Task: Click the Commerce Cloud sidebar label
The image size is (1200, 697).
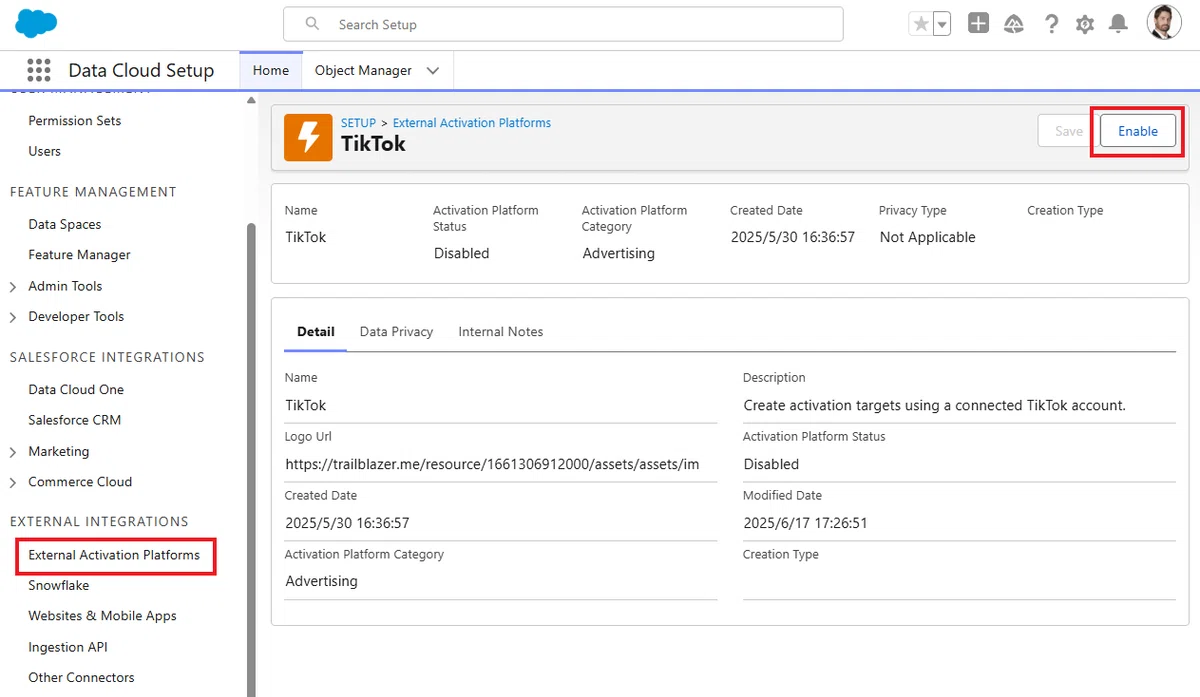Action: [80, 482]
